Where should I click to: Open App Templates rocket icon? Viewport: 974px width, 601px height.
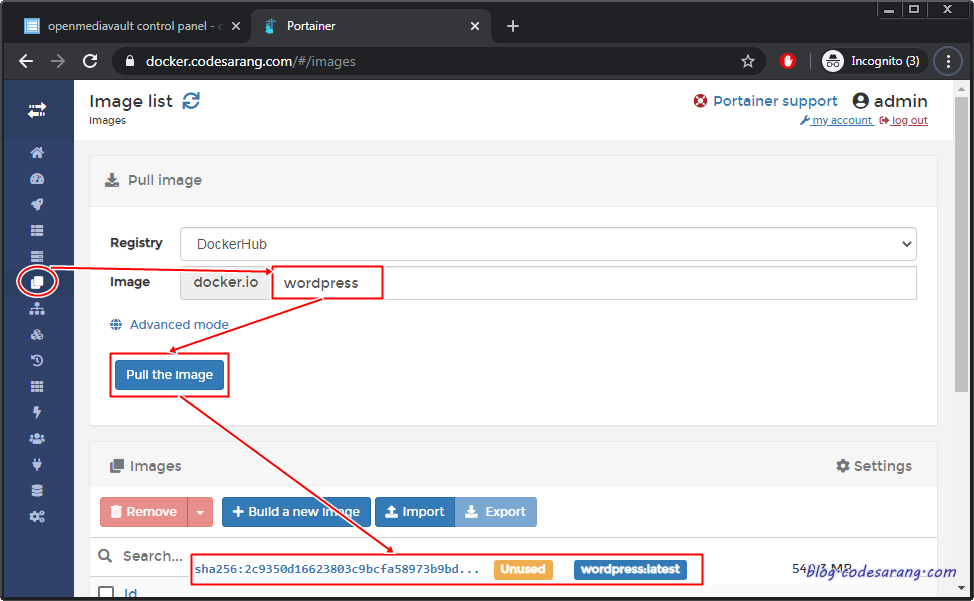pos(37,204)
